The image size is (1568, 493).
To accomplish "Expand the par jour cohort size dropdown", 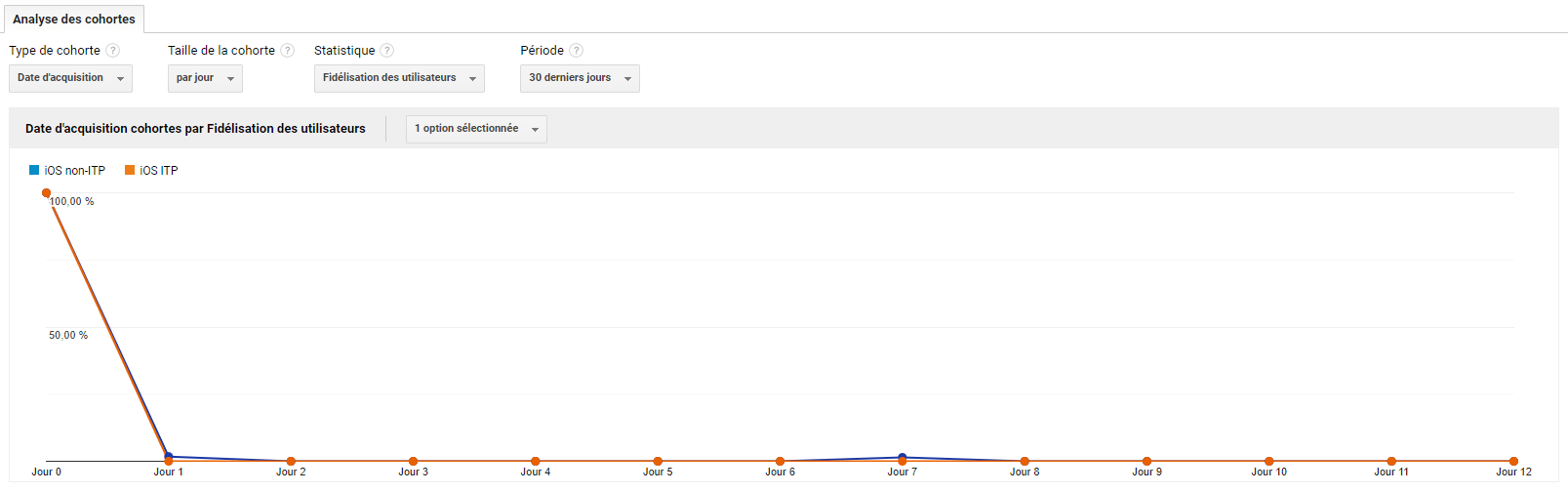I will (205, 78).
